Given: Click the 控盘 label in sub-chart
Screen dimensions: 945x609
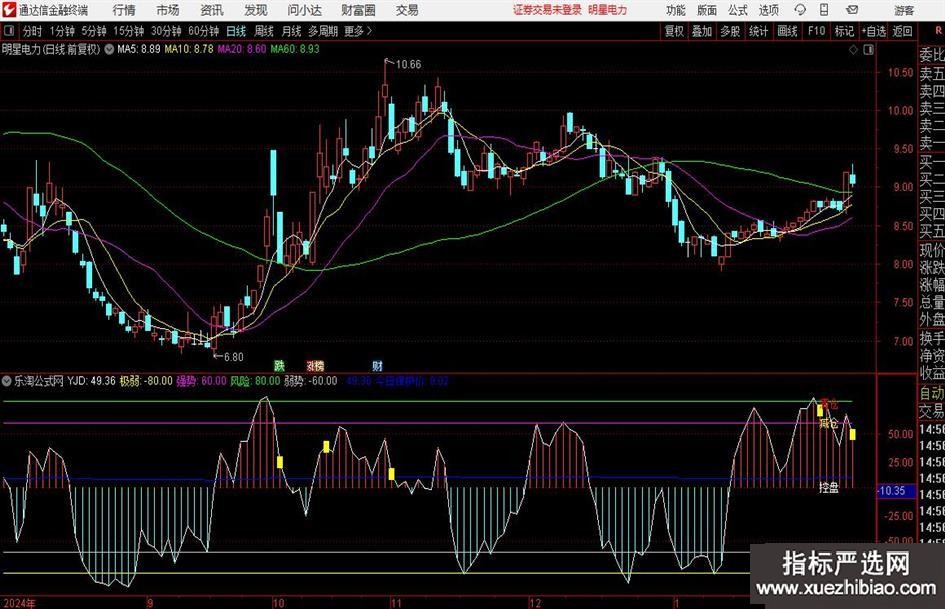Looking at the screenshot, I should tap(829, 487).
